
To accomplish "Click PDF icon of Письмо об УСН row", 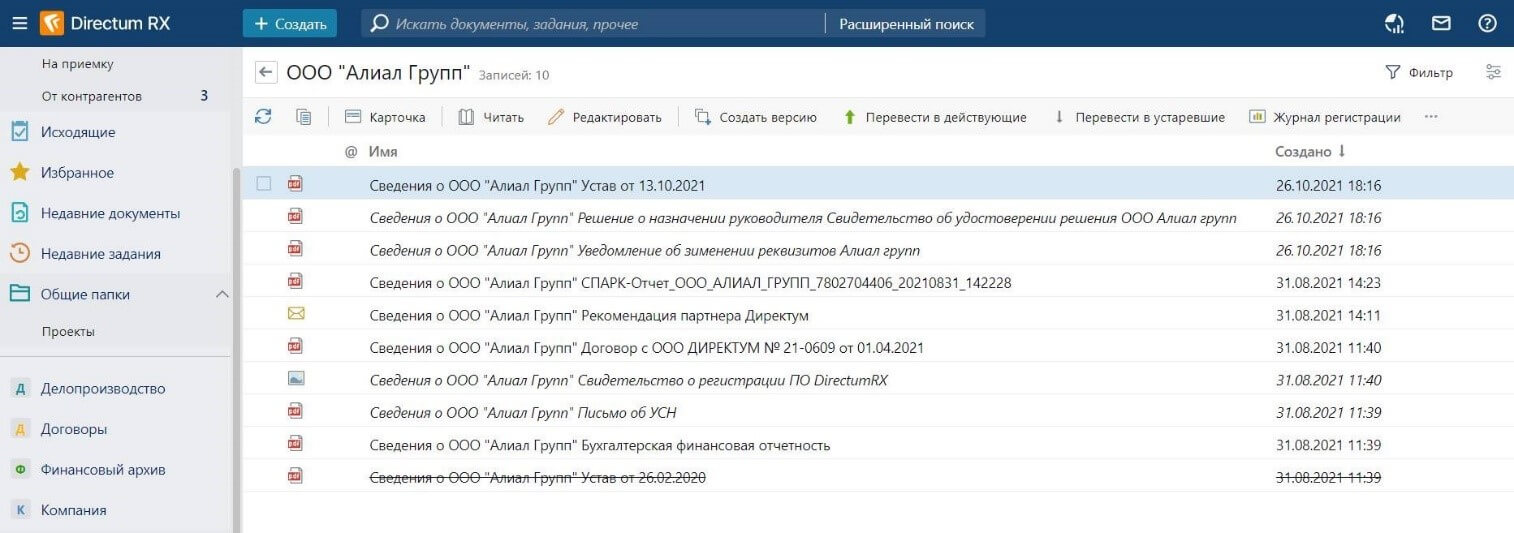I will (295, 411).
